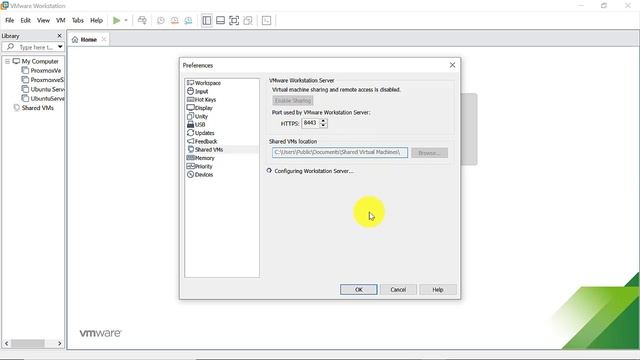
Task: Switch to the Home tab
Action: tap(89, 40)
